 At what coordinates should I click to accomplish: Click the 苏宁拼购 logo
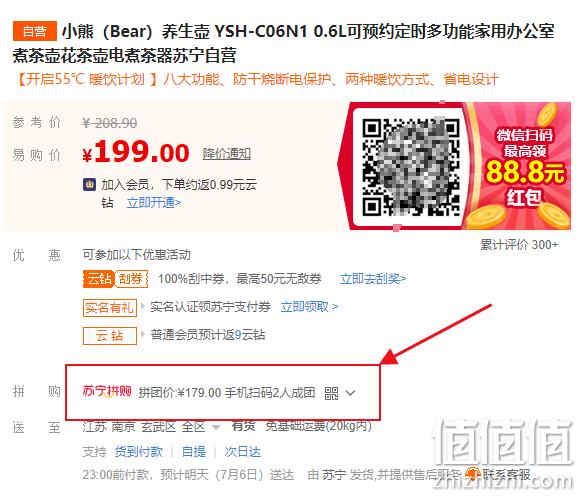tap(107, 391)
